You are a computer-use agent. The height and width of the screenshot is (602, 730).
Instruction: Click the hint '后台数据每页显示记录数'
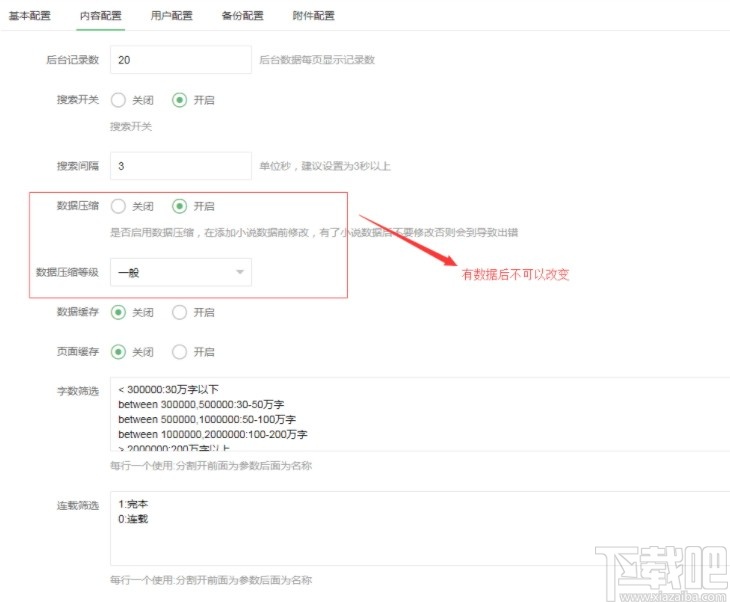(x=317, y=60)
